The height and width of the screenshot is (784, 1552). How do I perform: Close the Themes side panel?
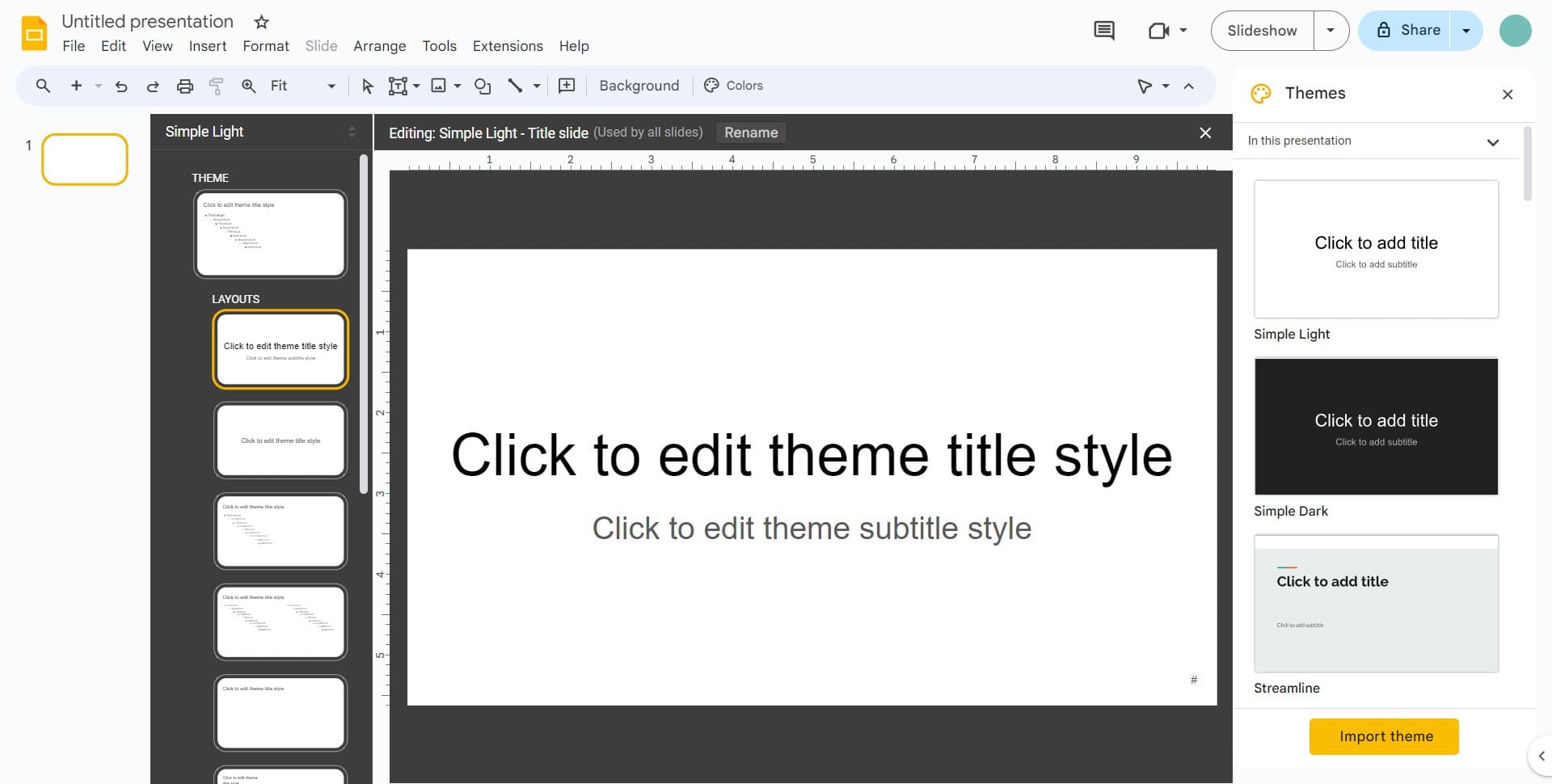(1508, 95)
